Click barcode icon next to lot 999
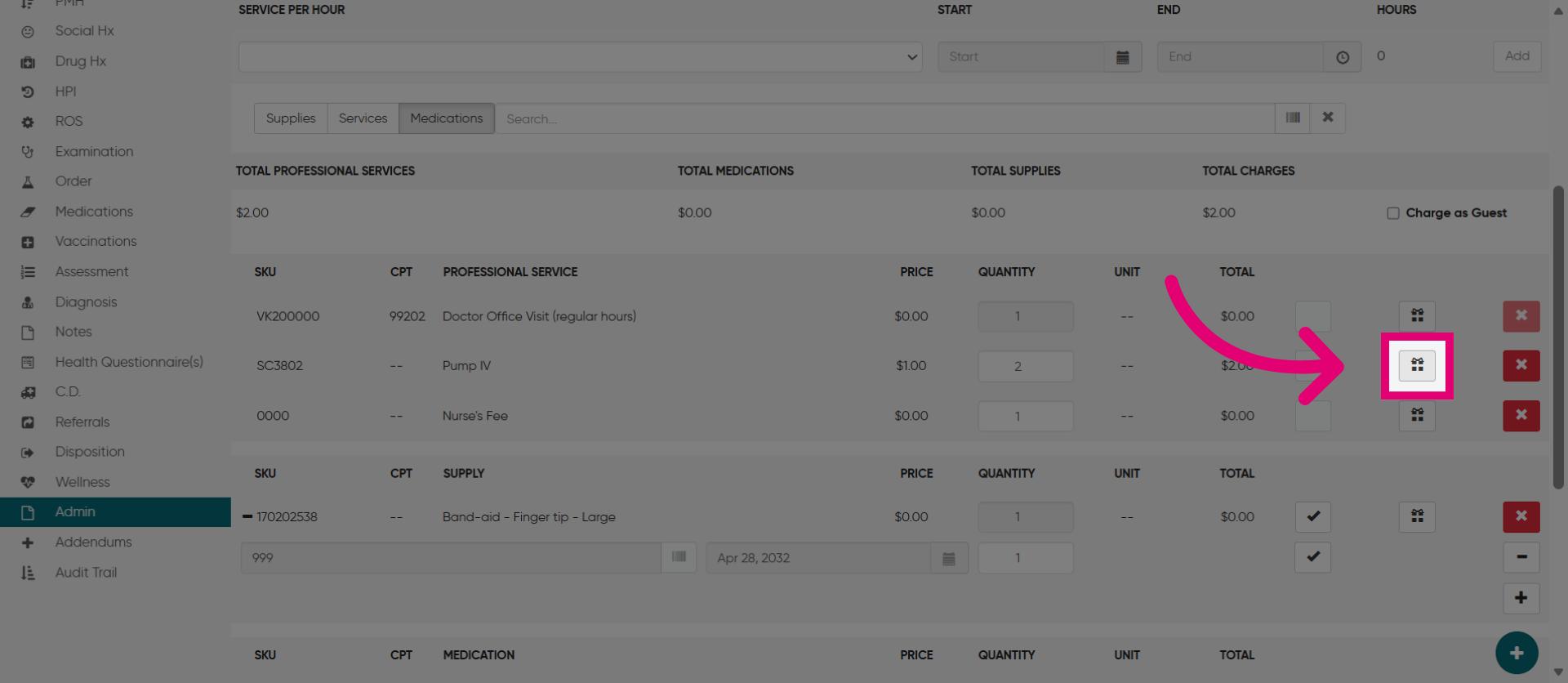1568x683 pixels. pyautogui.click(x=679, y=557)
